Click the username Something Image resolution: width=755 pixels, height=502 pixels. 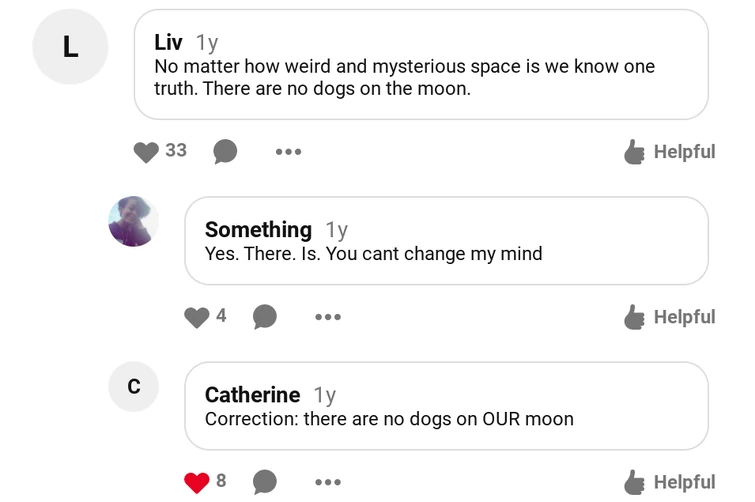pos(258,230)
